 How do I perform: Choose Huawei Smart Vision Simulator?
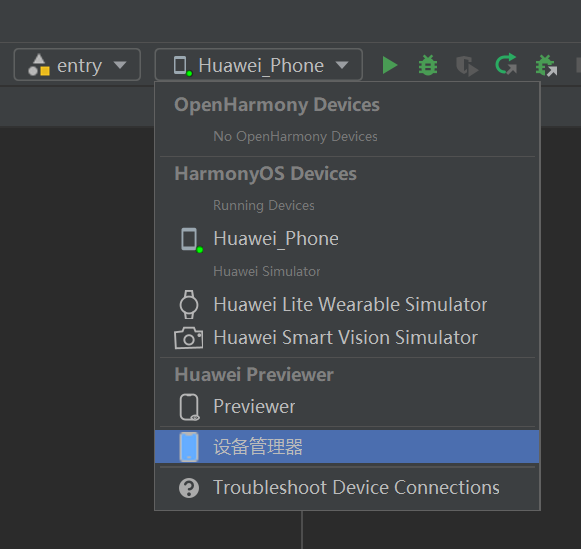pyautogui.click(x=347, y=337)
